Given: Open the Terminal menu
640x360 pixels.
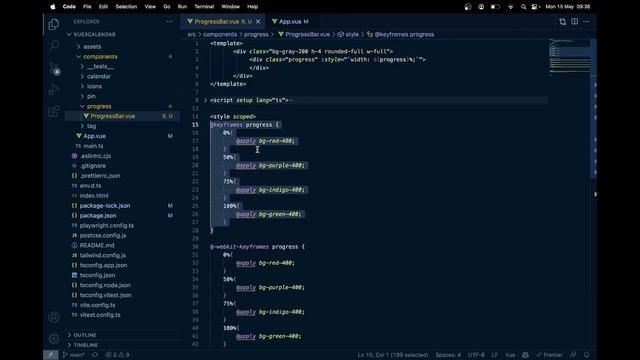Looking at the screenshot, I should (204, 7).
